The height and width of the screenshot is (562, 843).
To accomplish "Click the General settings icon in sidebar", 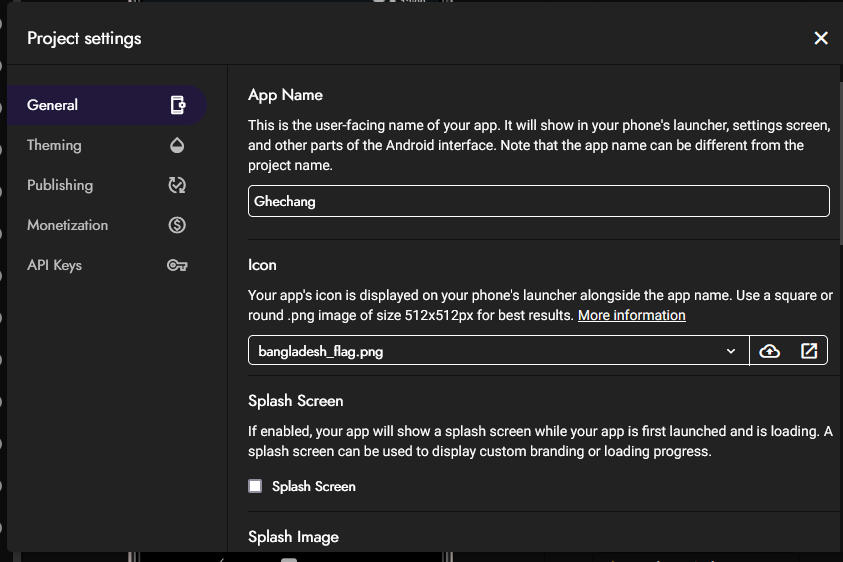I will (x=178, y=105).
